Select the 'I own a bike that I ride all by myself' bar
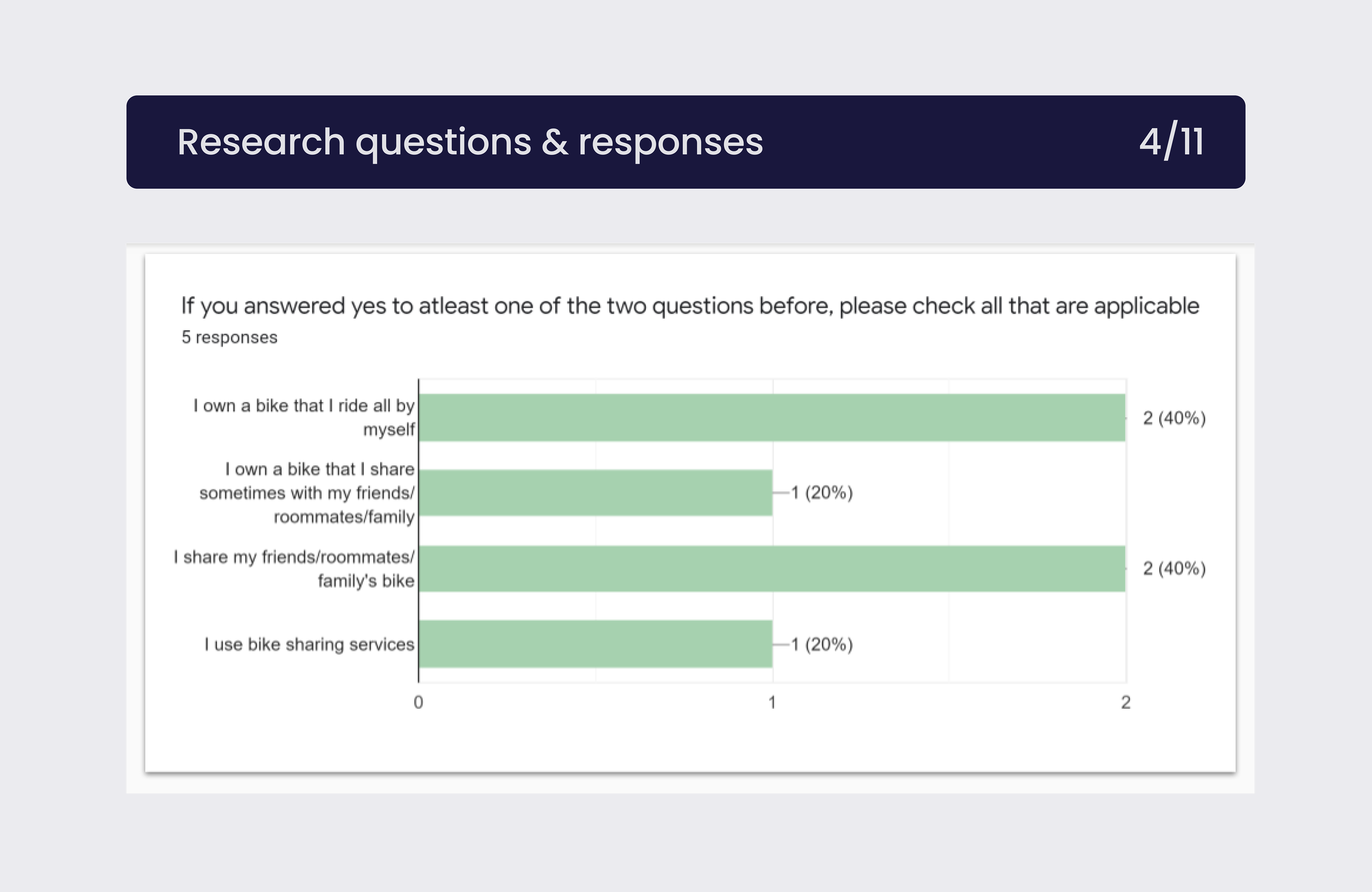 pyautogui.click(x=772, y=417)
